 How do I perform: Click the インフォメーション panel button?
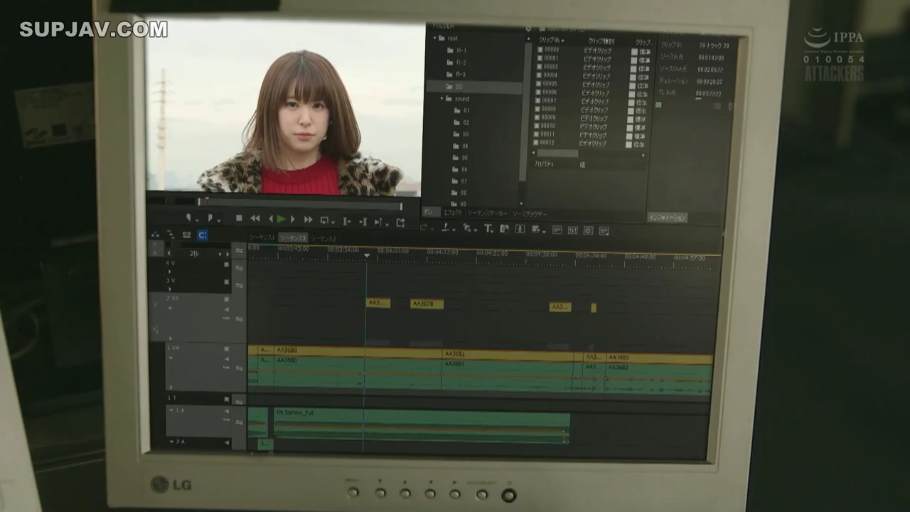point(667,216)
